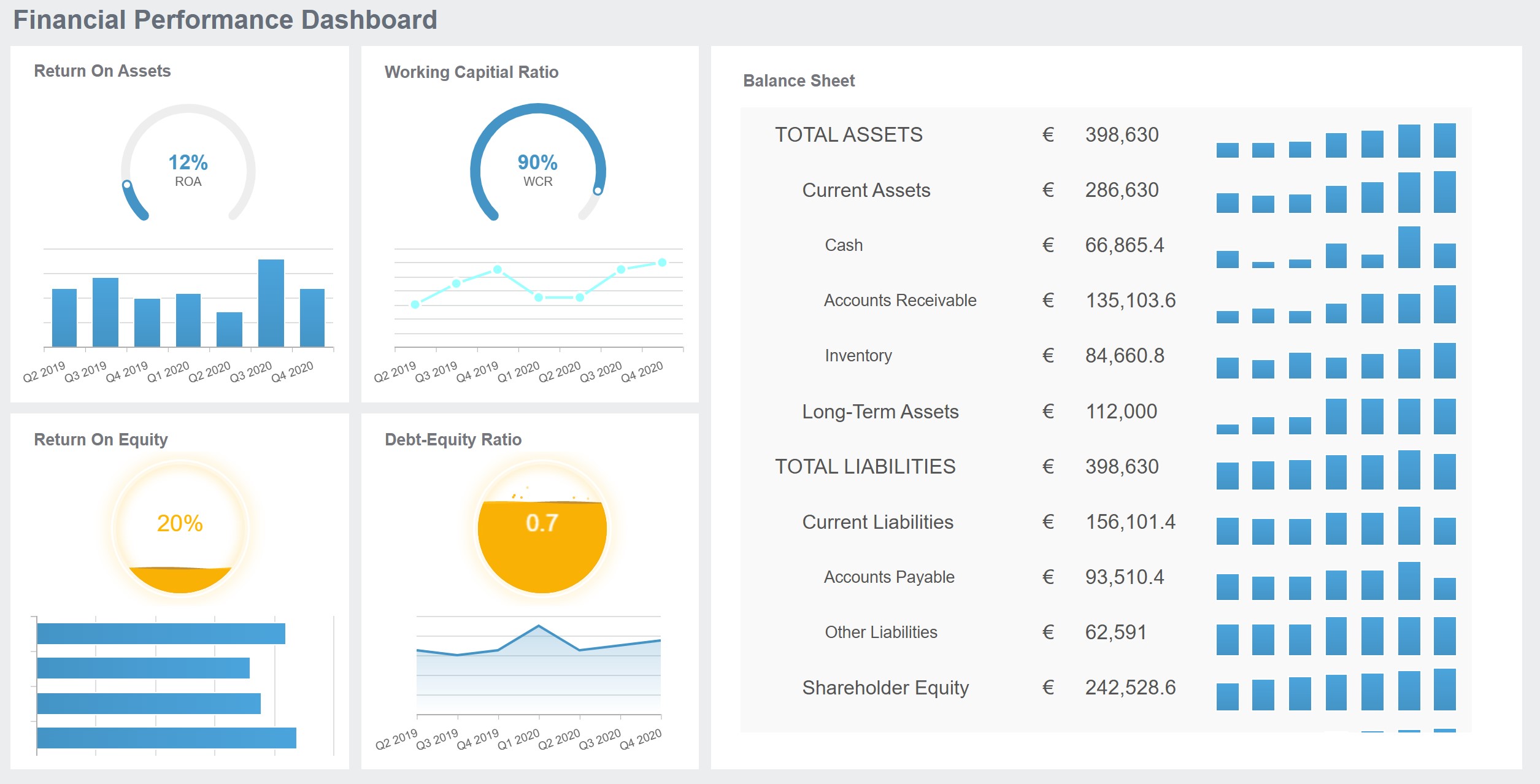Select the Working Capitial Ratio panel title

pyautogui.click(x=471, y=72)
